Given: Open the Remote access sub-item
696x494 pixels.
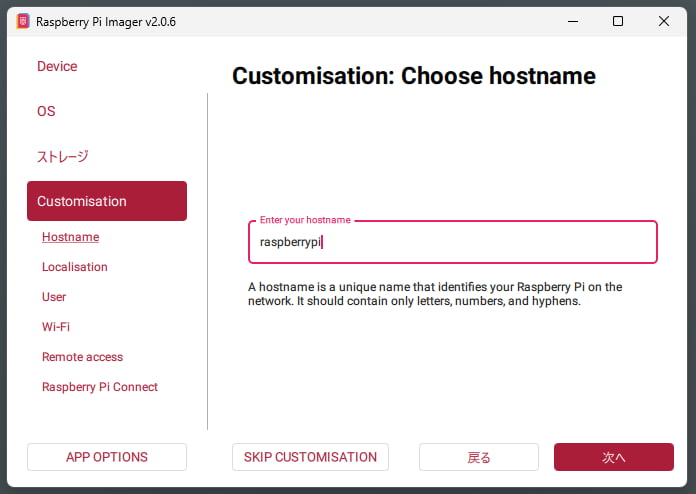Looking at the screenshot, I should 82,357.
